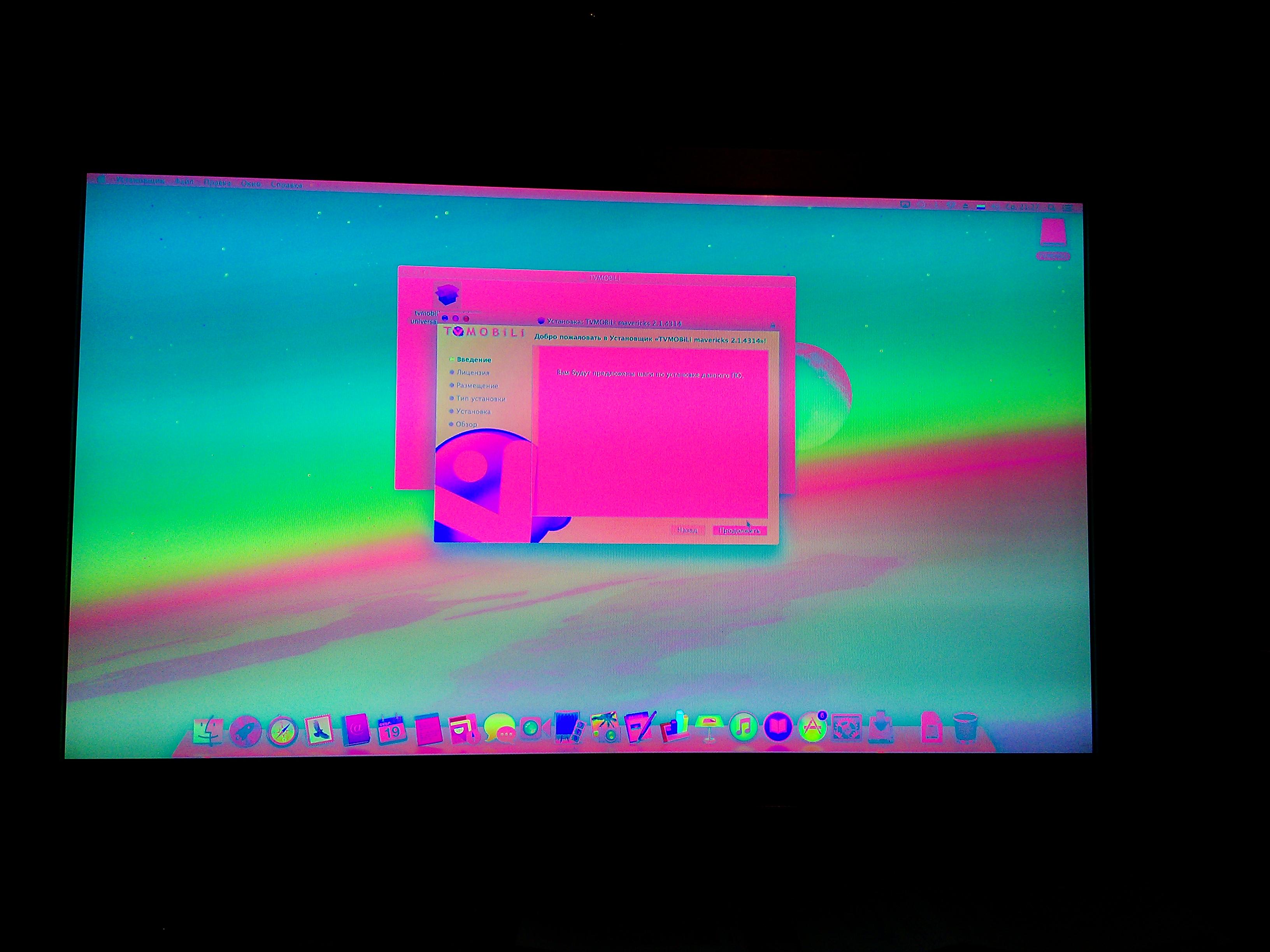Open the Calendar dock icon
The height and width of the screenshot is (952, 1270).
[392, 730]
